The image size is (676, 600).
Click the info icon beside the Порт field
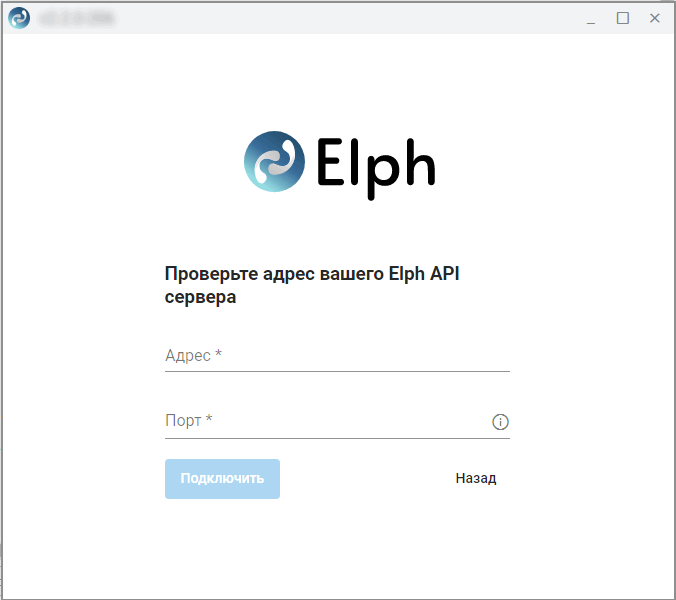[500, 422]
